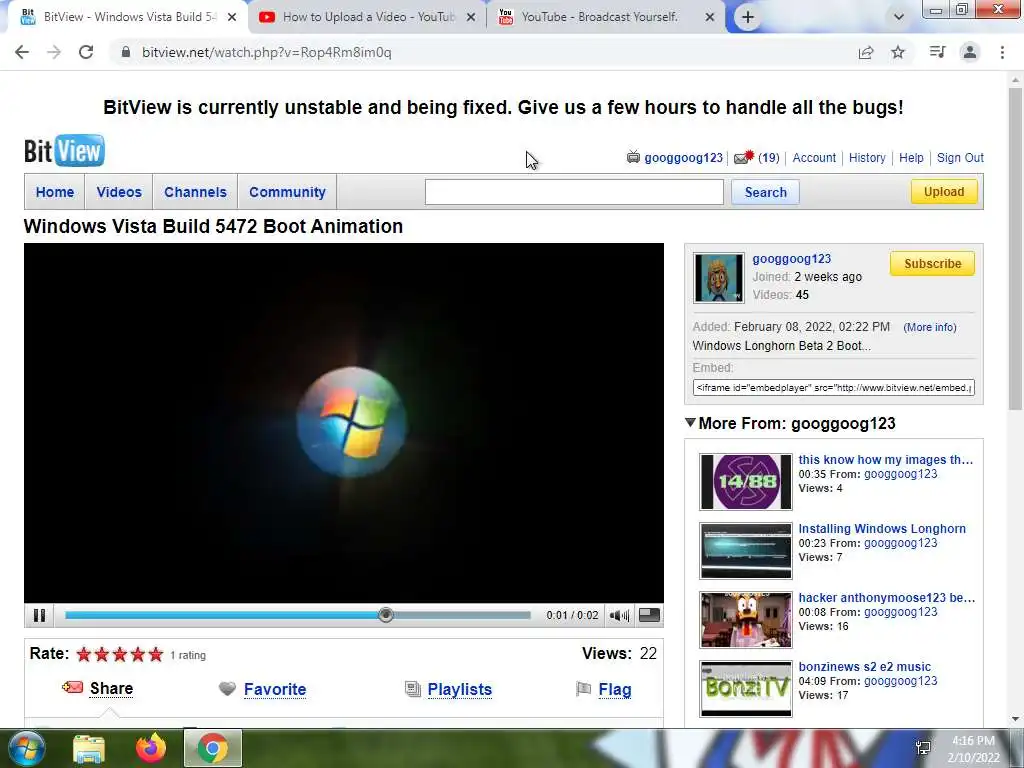Click the video progress bar knob
Viewport: 1024px width, 768px height.
(x=386, y=615)
